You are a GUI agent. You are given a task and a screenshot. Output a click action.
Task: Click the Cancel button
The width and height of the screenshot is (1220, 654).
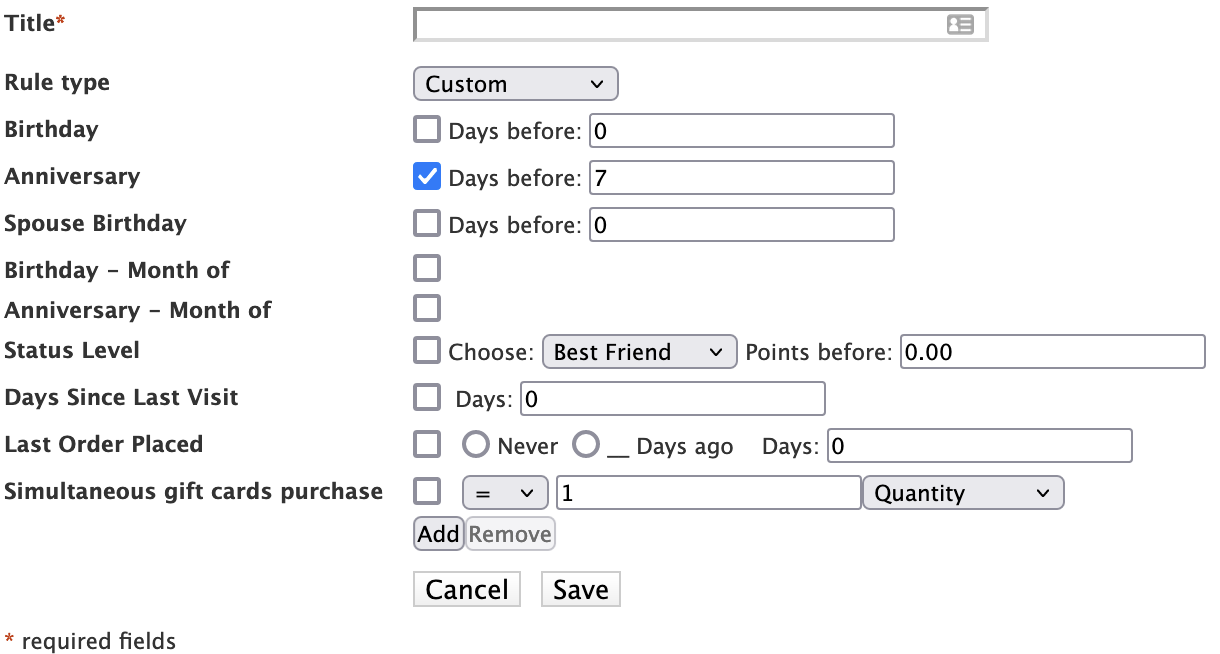[x=467, y=590]
